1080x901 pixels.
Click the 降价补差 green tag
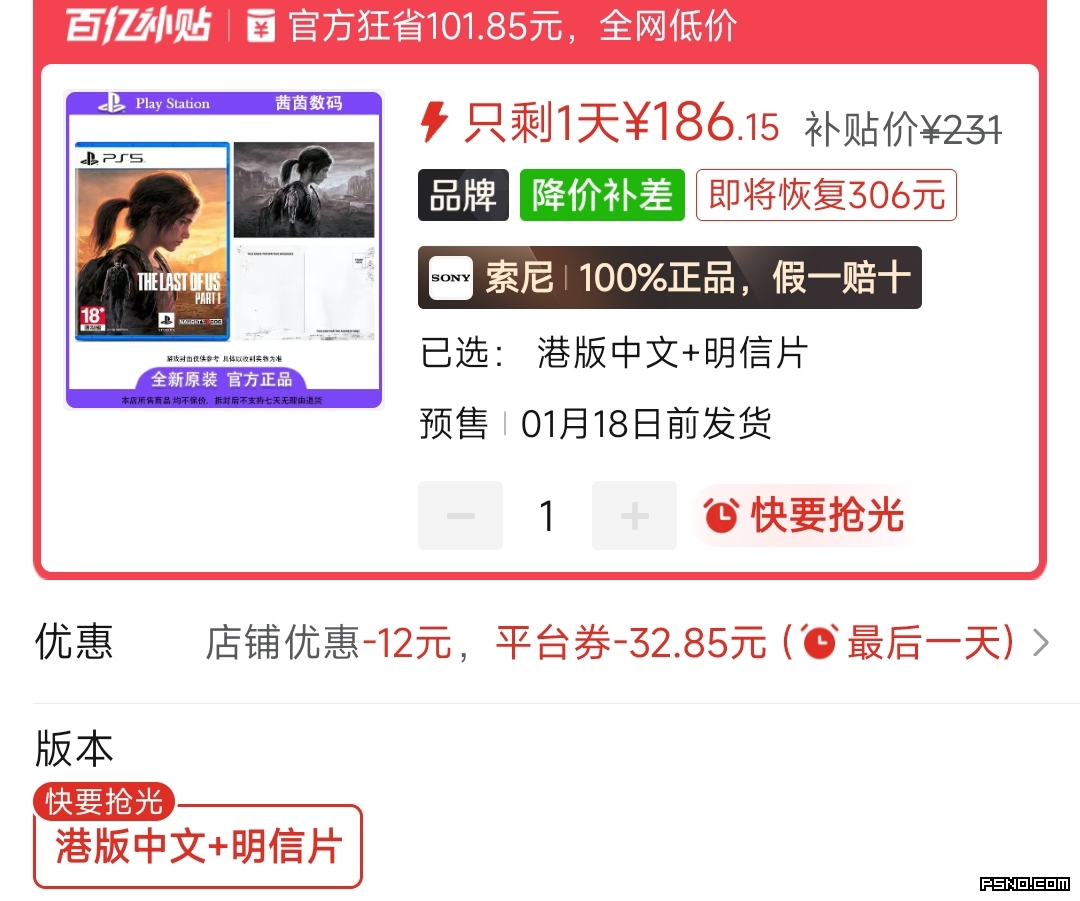coord(602,195)
